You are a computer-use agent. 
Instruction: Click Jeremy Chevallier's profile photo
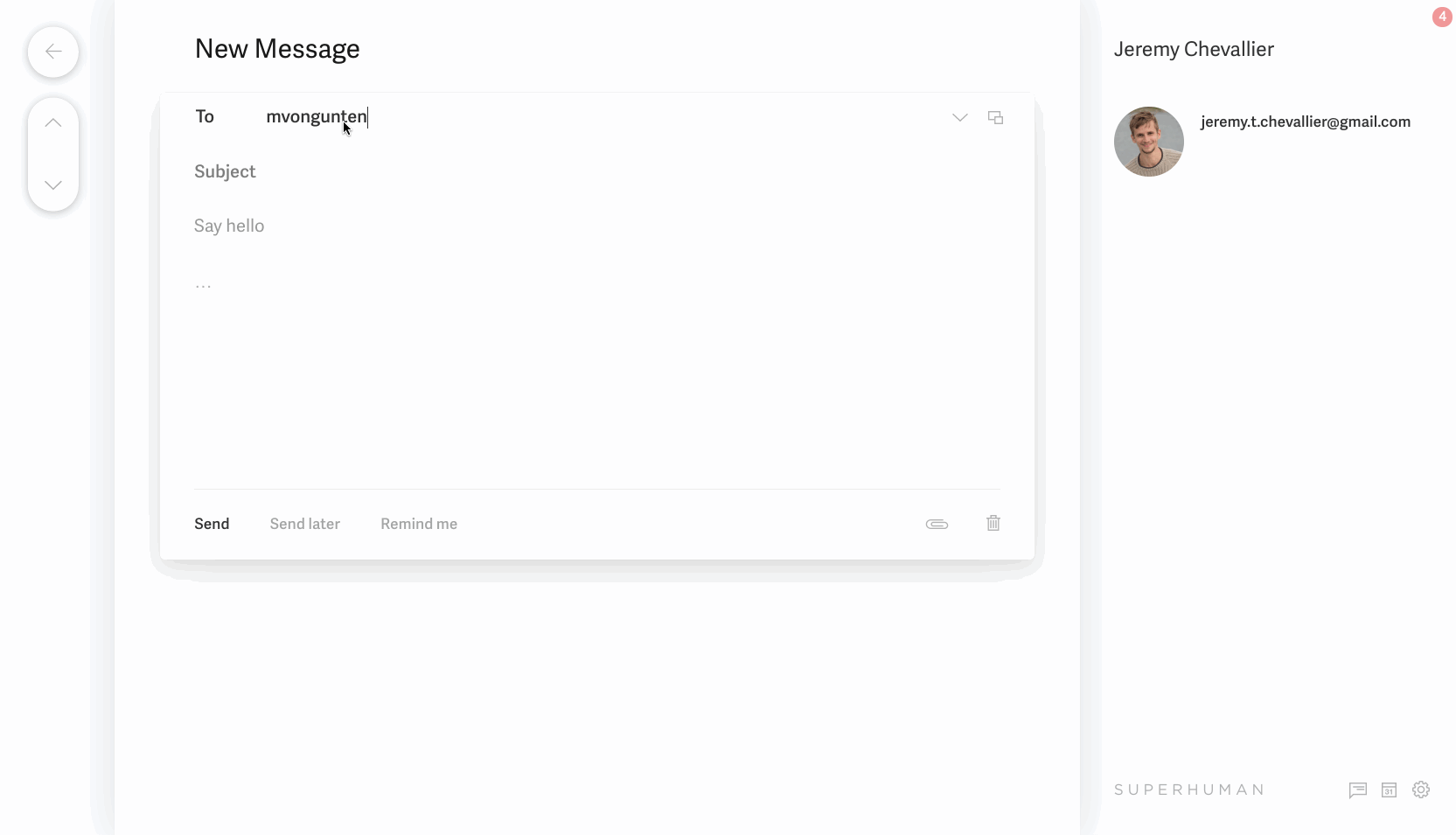click(x=1149, y=142)
